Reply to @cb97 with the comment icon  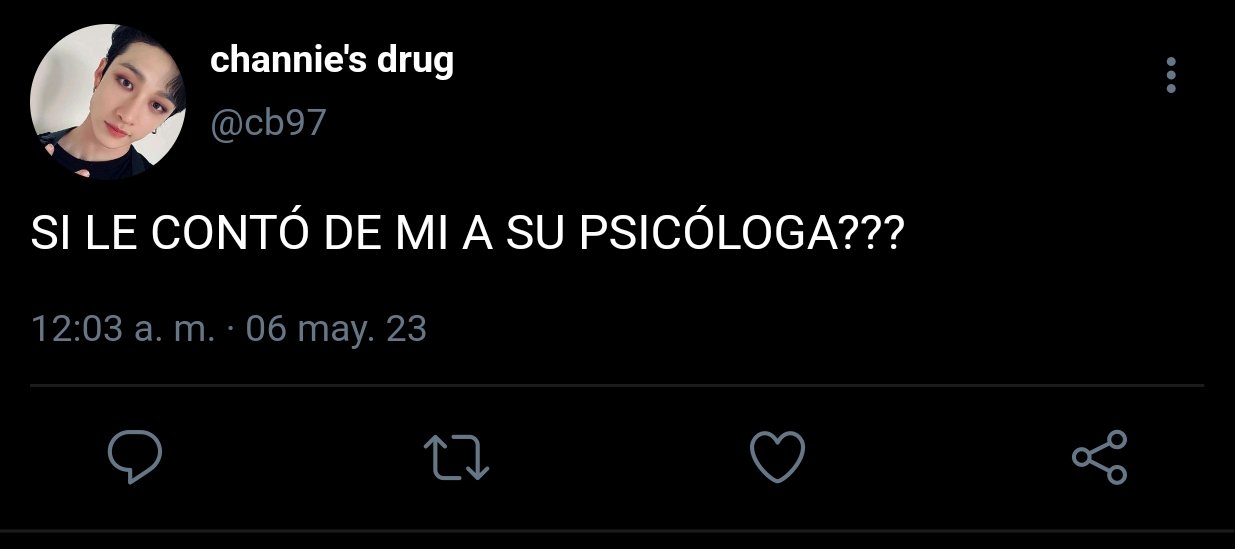[x=135, y=457]
